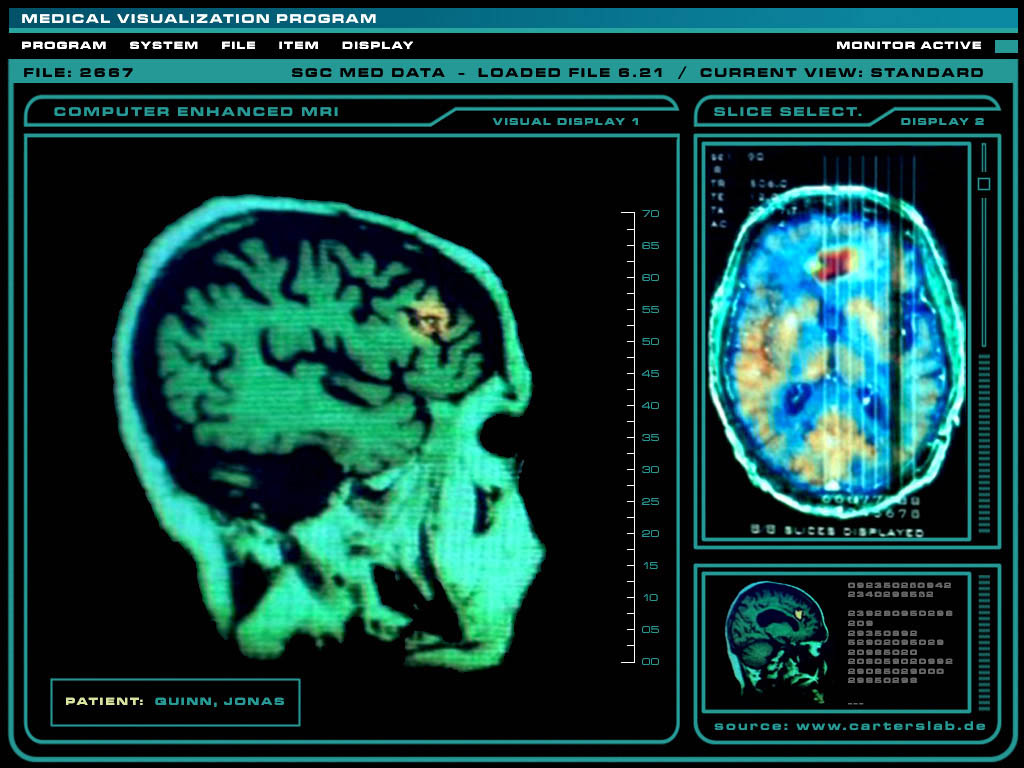
Task: Click the red hotspot on the axial slice
Action: coord(834,263)
